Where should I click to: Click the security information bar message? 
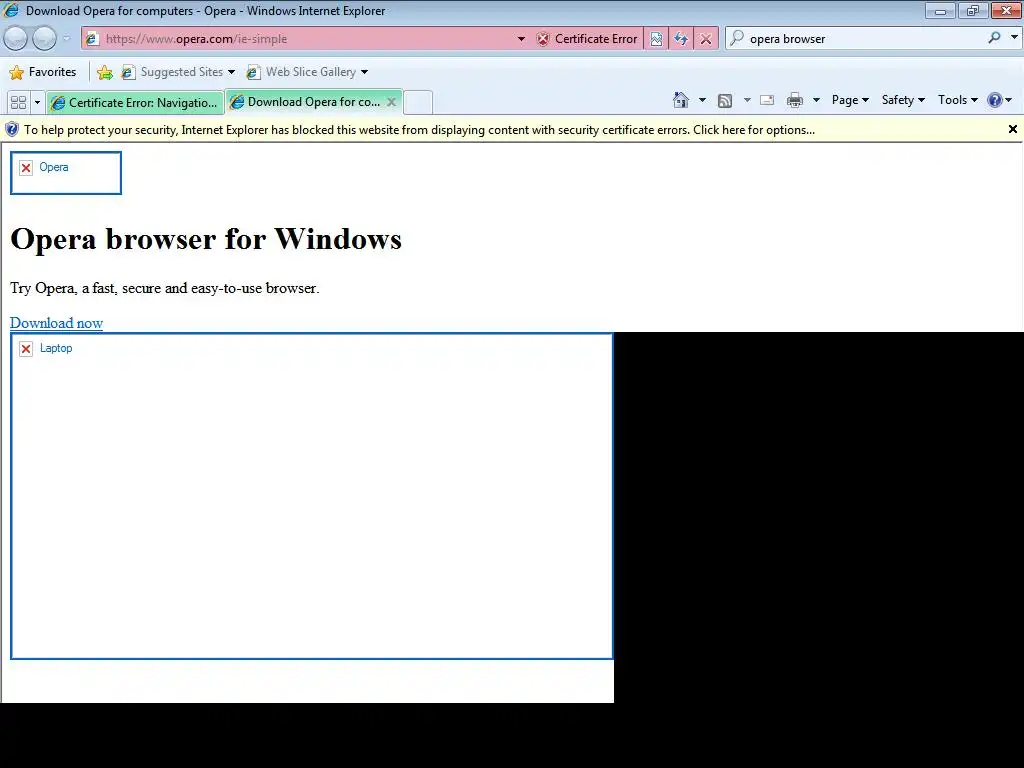[419, 130]
